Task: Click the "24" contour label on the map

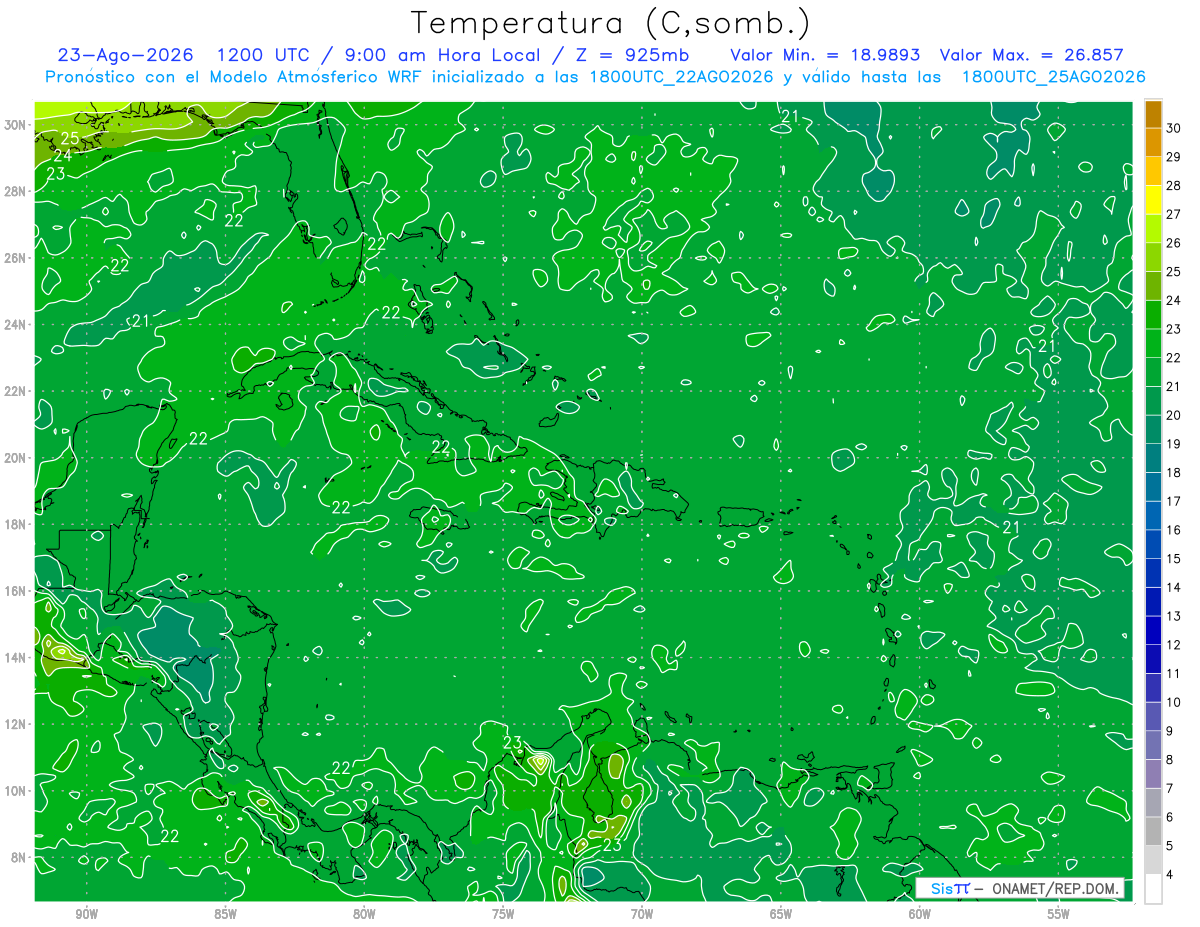Action: (x=62, y=156)
